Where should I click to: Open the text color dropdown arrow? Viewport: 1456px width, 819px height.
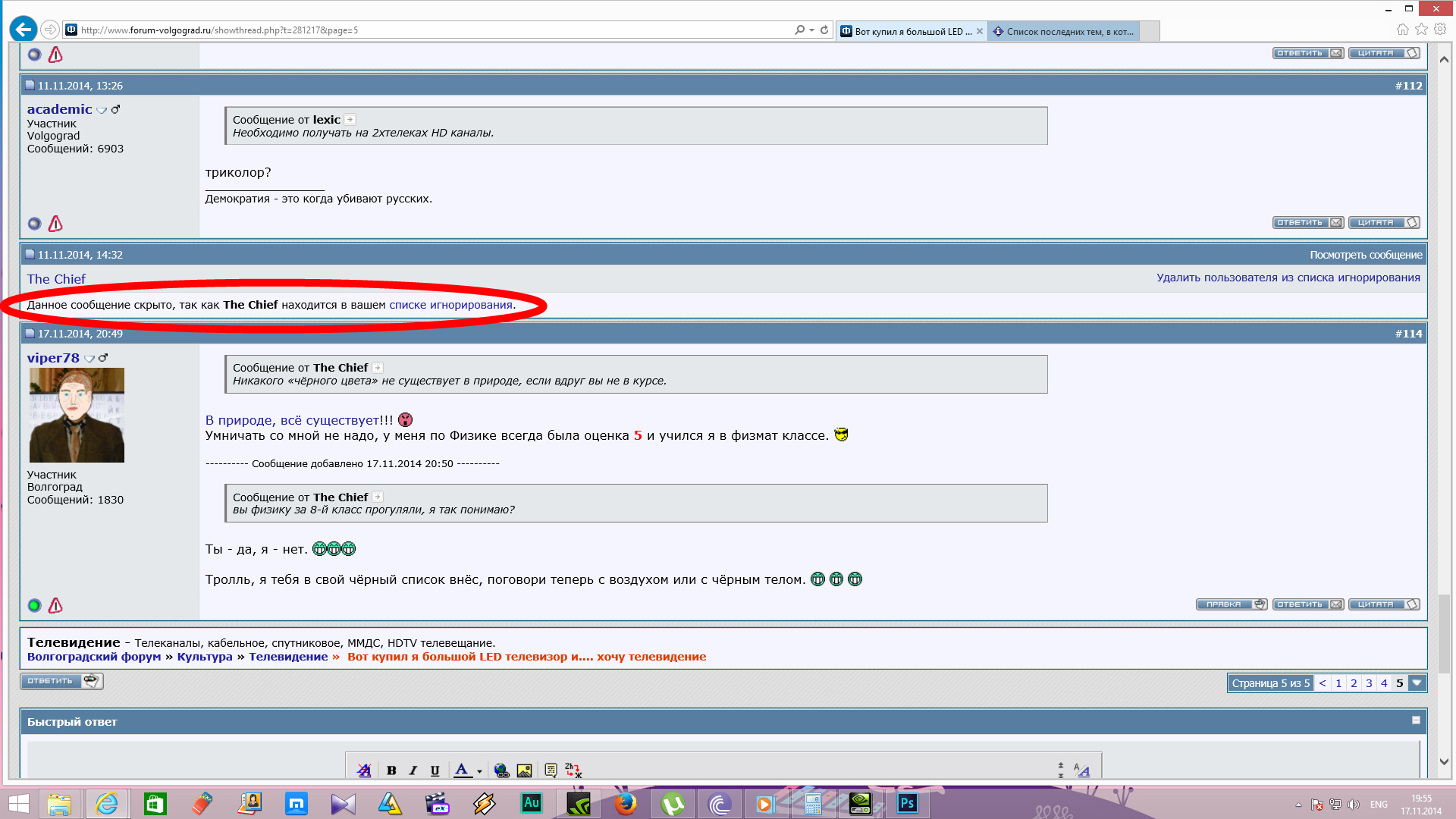479,772
